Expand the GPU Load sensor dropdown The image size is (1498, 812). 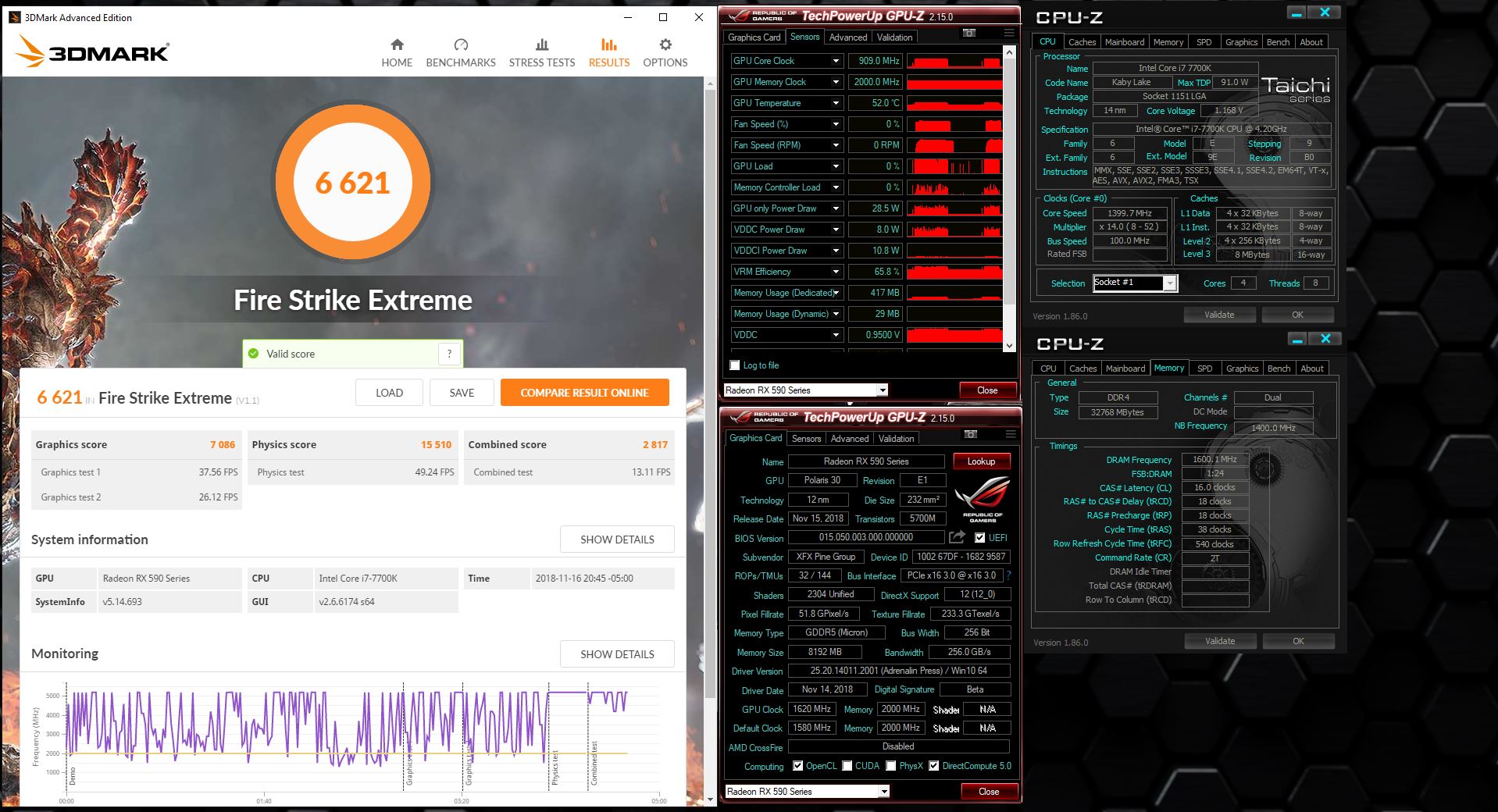(x=836, y=166)
